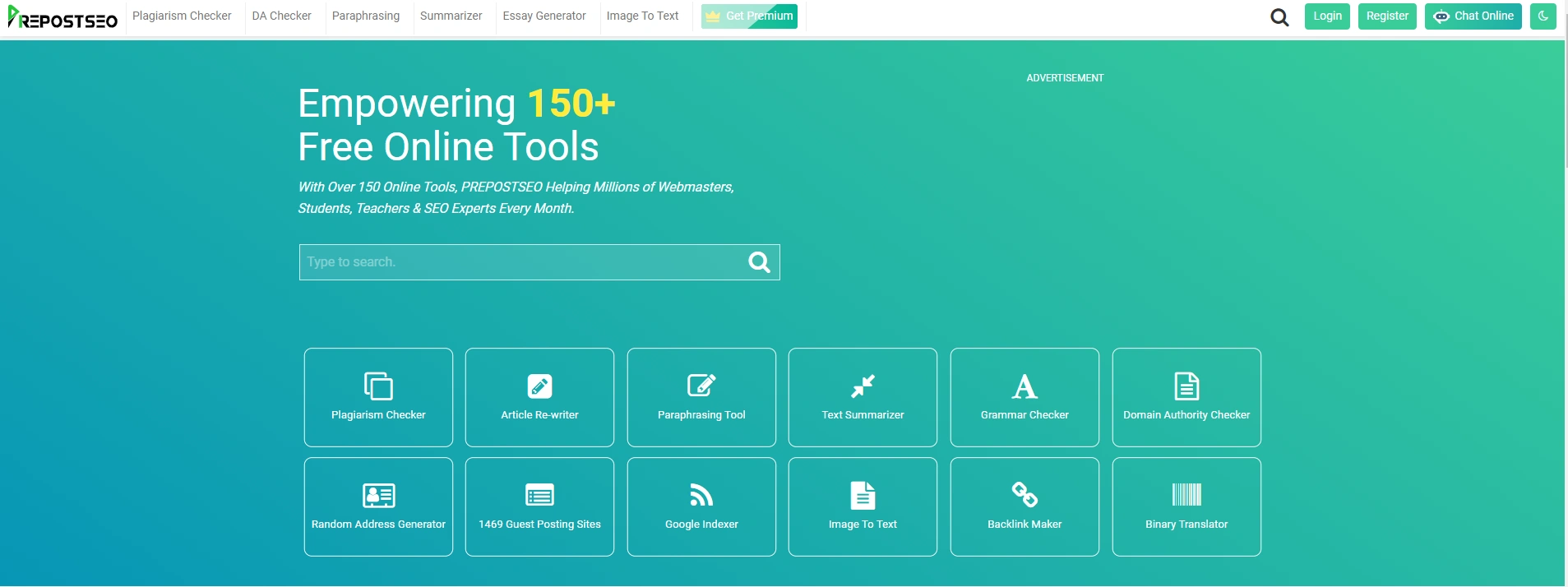Open the Text Summarizer arrows icon
1568x587 pixels.
pos(863,386)
